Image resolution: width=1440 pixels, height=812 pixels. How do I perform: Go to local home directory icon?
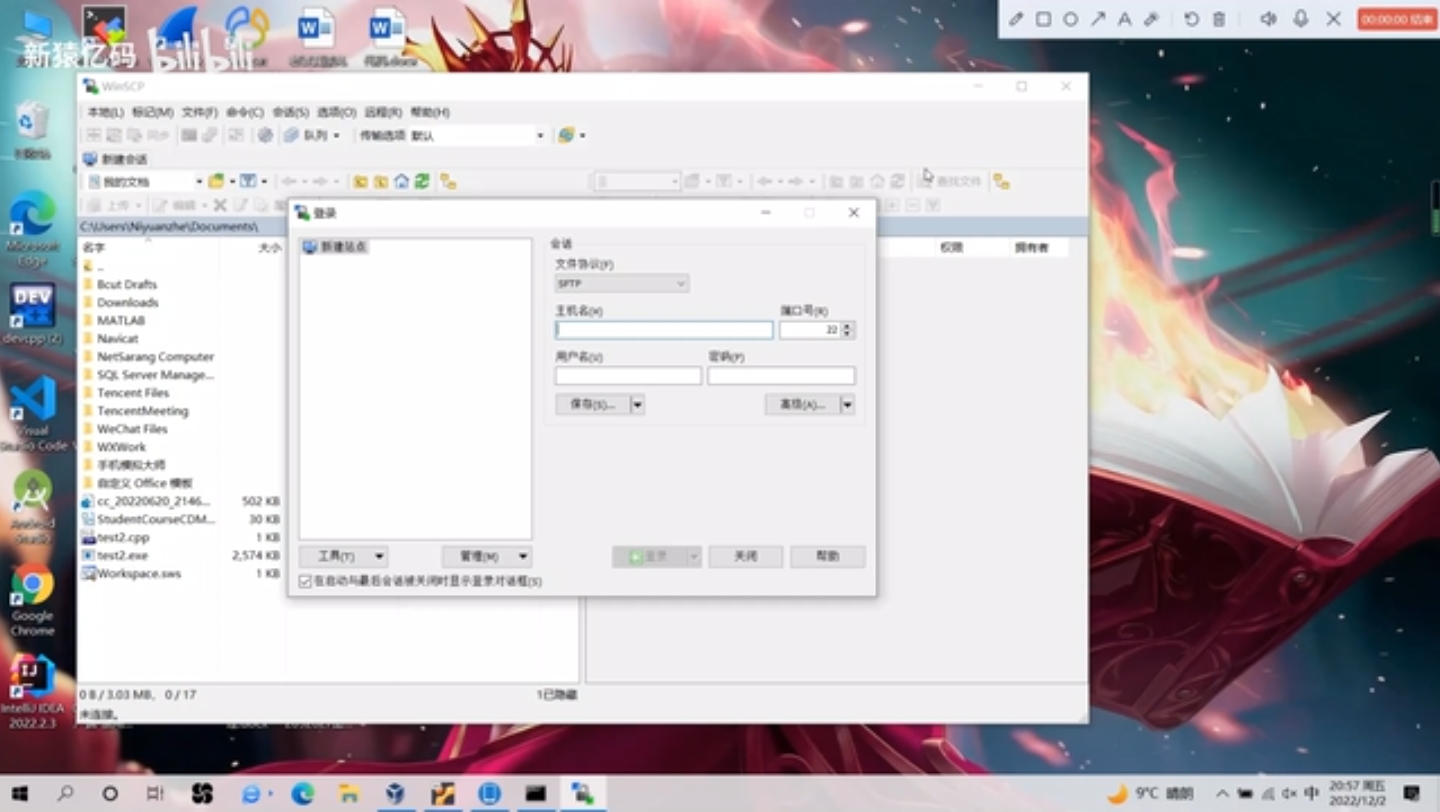tap(403, 181)
